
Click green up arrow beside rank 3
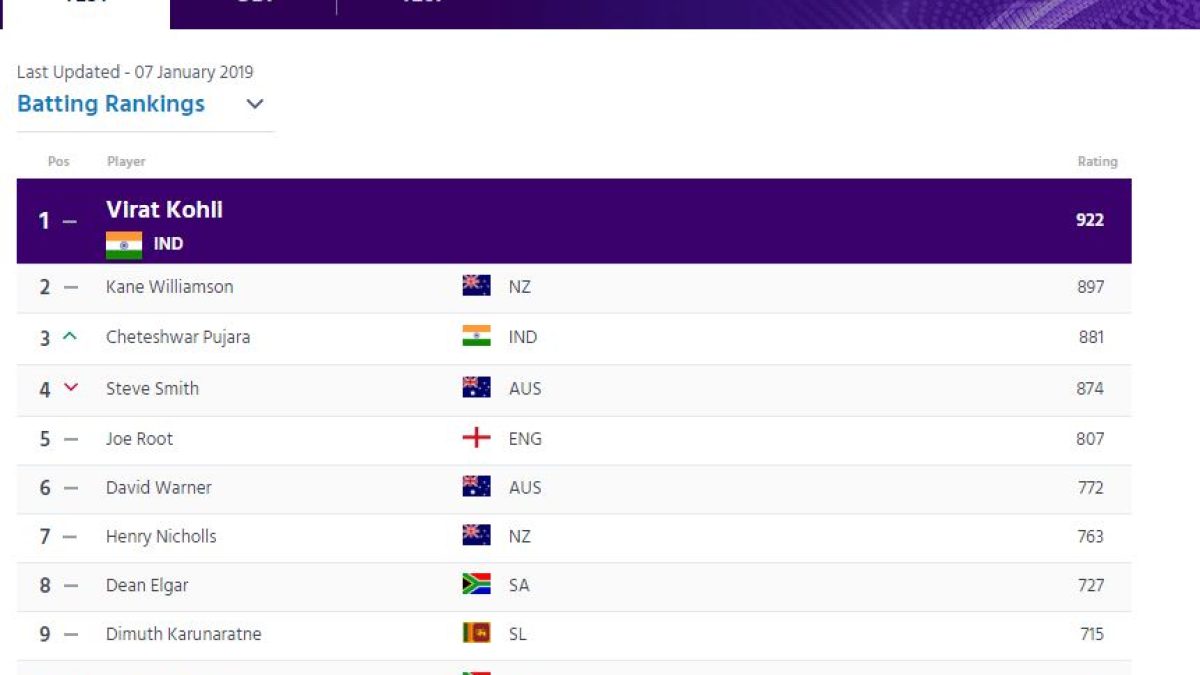pos(69,337)
